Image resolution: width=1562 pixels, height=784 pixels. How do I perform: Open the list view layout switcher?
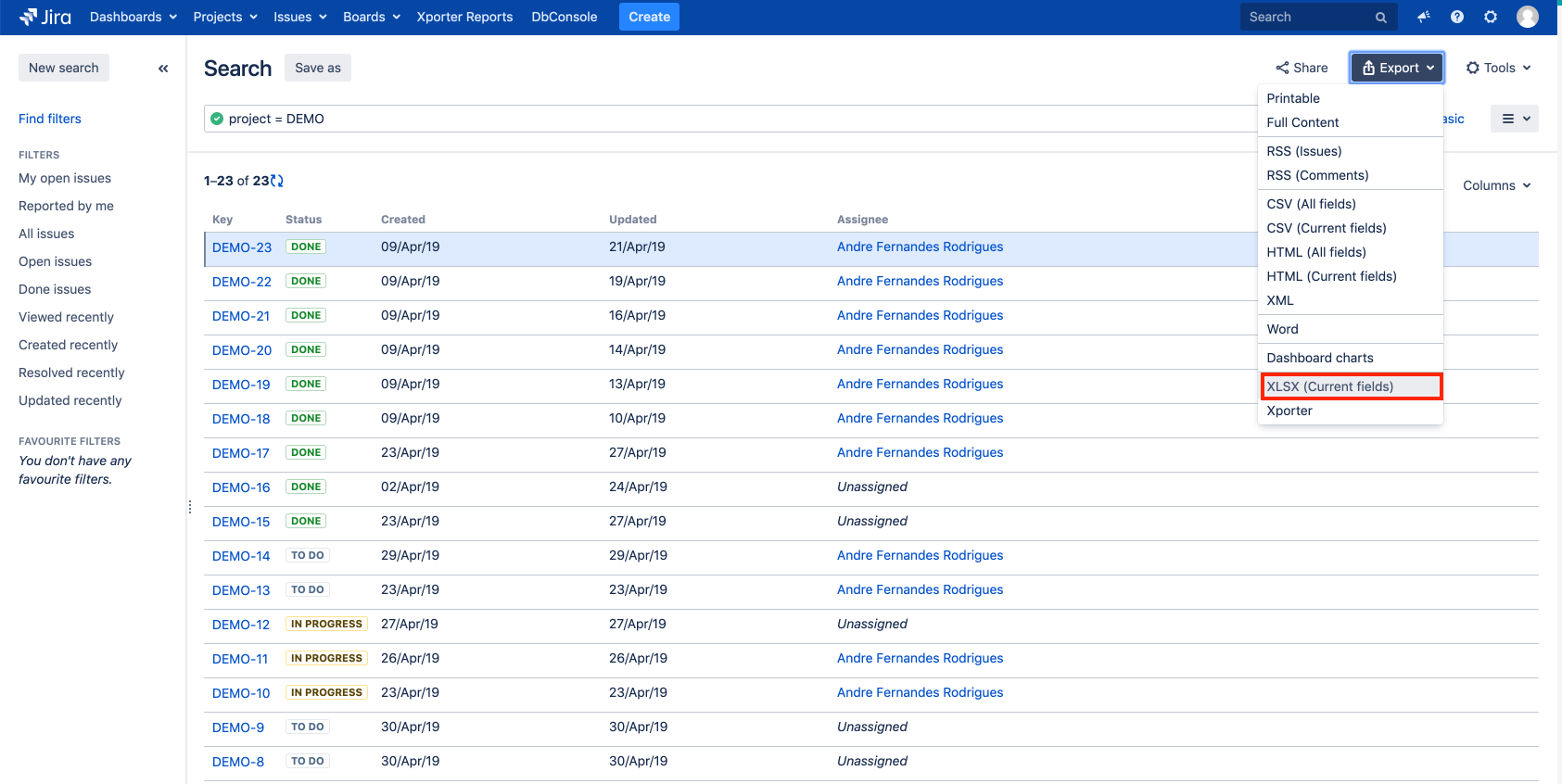click(1514, 119)
